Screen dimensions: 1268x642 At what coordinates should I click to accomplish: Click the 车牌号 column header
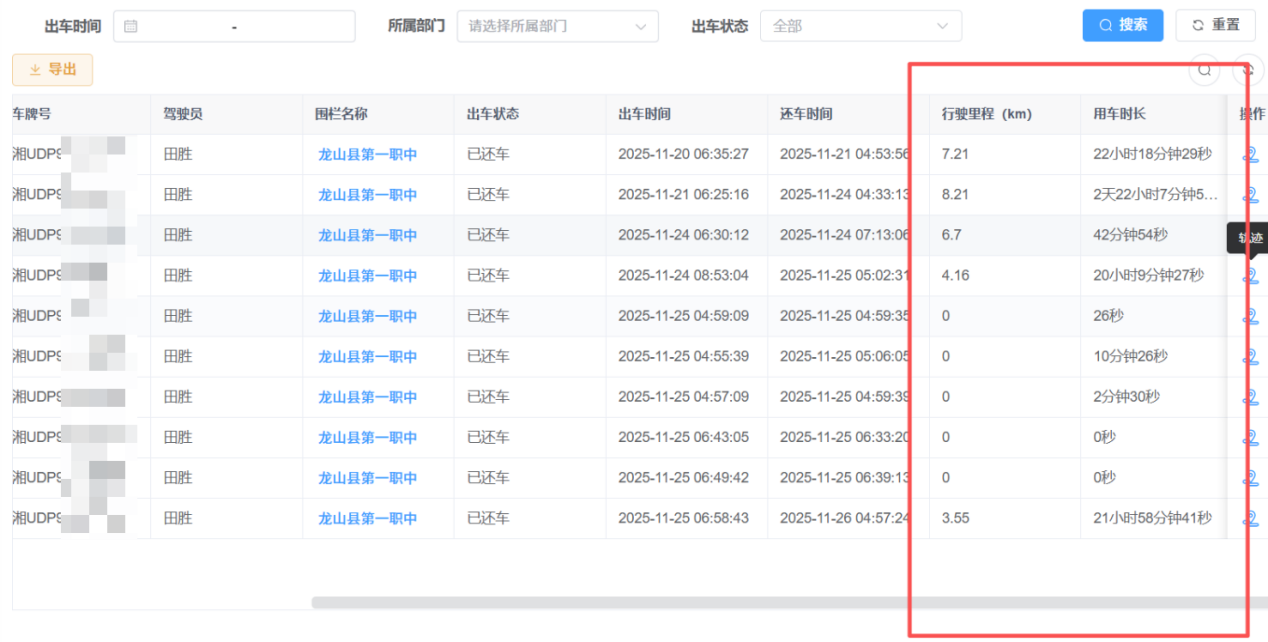coord(31,114)
